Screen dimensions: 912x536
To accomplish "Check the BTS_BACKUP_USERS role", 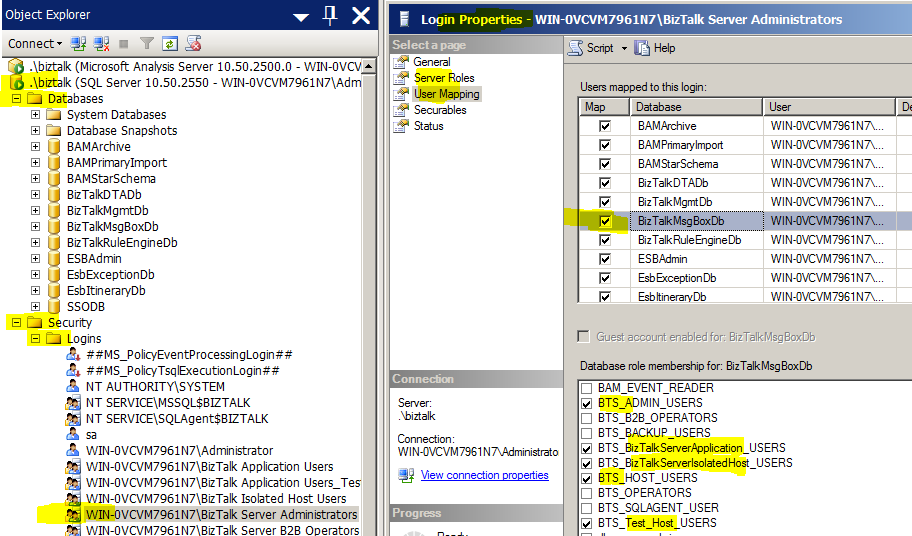I will tap(586, 434).
